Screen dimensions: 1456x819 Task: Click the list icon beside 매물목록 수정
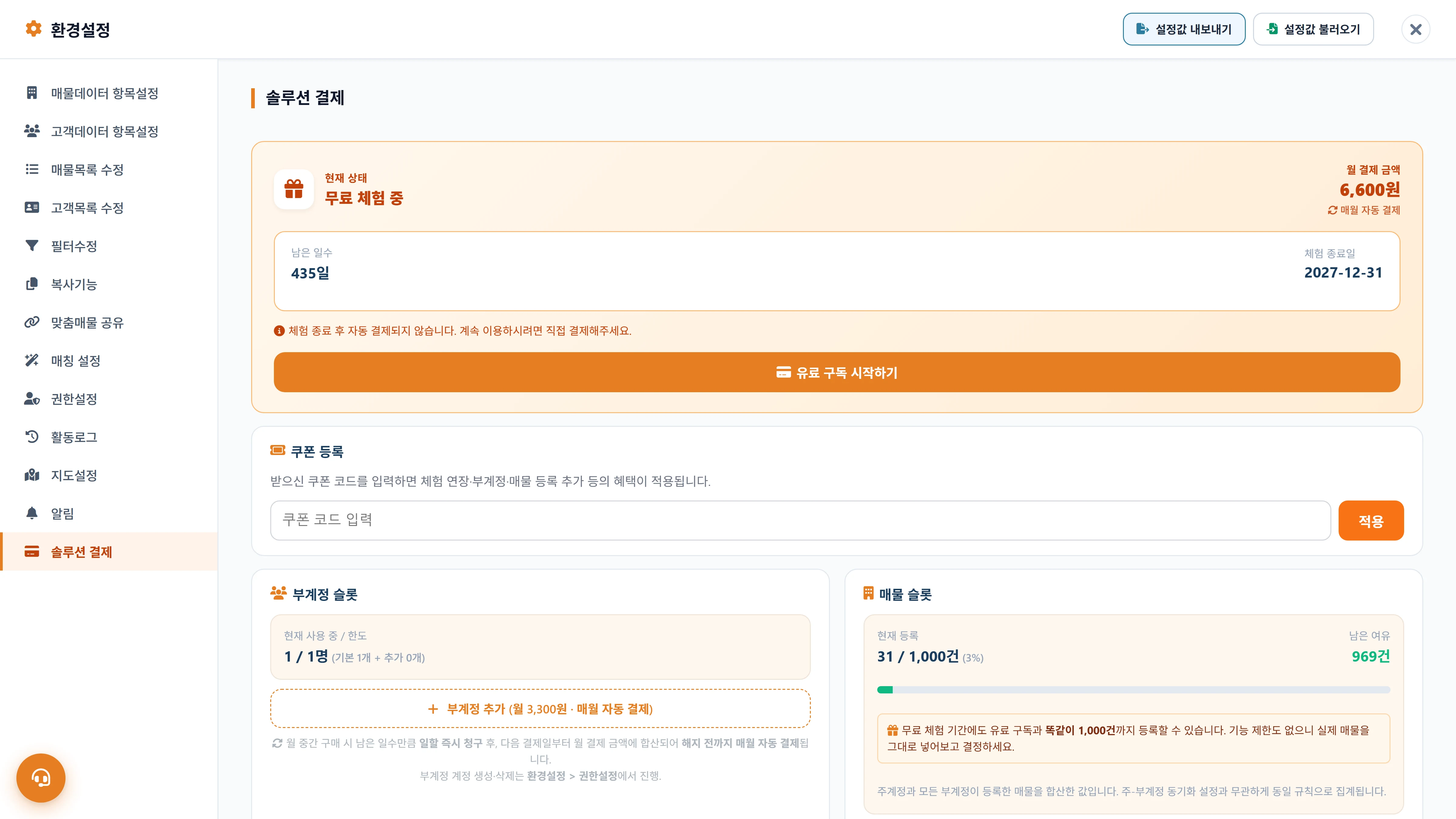[x=32, y=169]
